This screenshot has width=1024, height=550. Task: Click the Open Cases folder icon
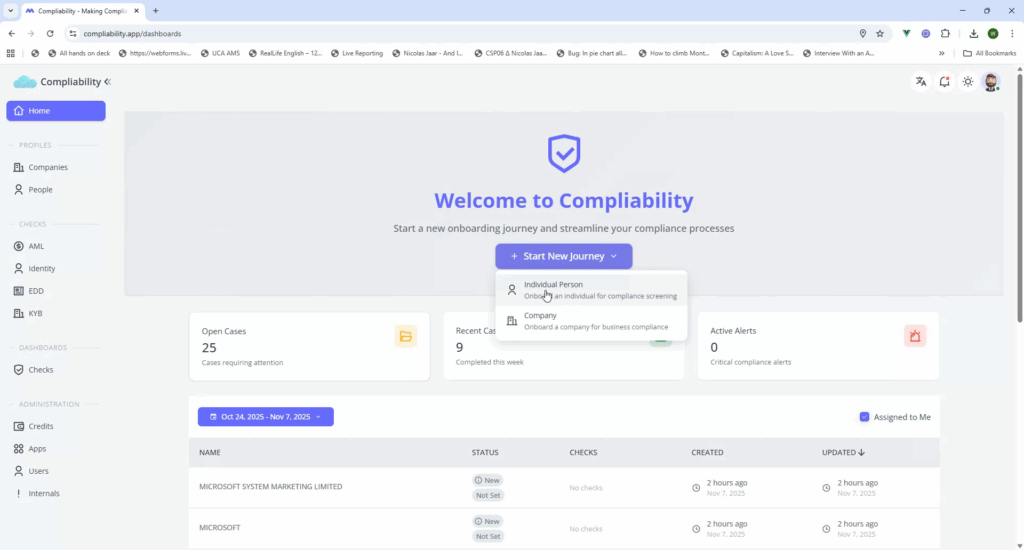coord(405,336)
